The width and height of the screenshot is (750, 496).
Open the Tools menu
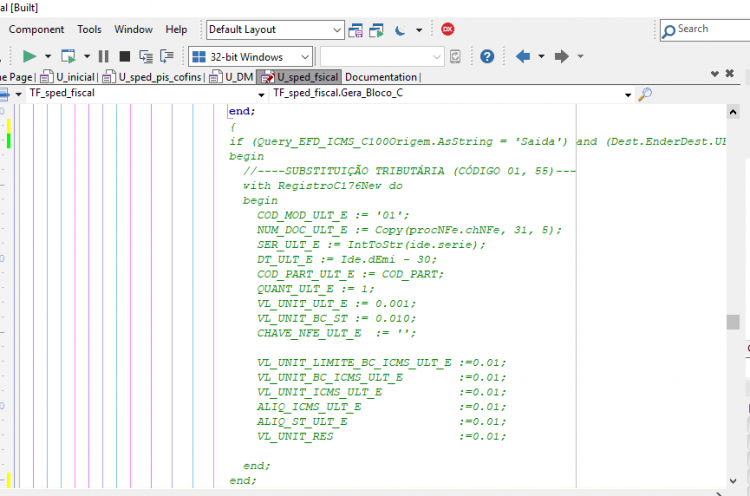(89, 29)
